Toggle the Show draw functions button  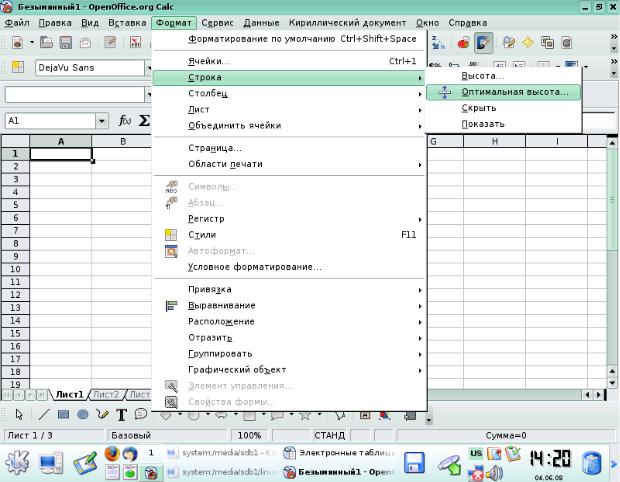(x=483, y=42)
